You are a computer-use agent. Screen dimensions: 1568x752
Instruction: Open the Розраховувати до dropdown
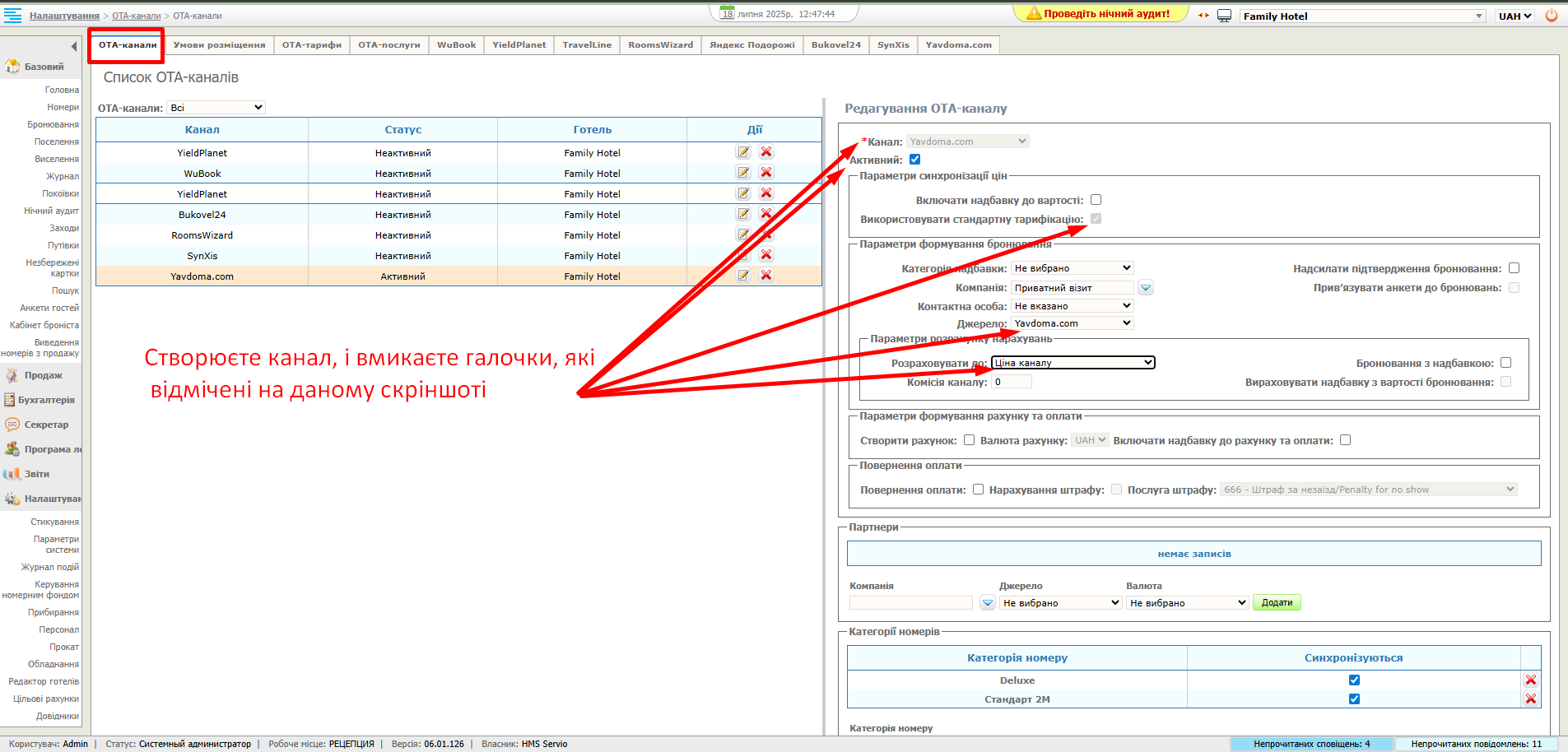pyautogui.click(x=1072, y=363)
